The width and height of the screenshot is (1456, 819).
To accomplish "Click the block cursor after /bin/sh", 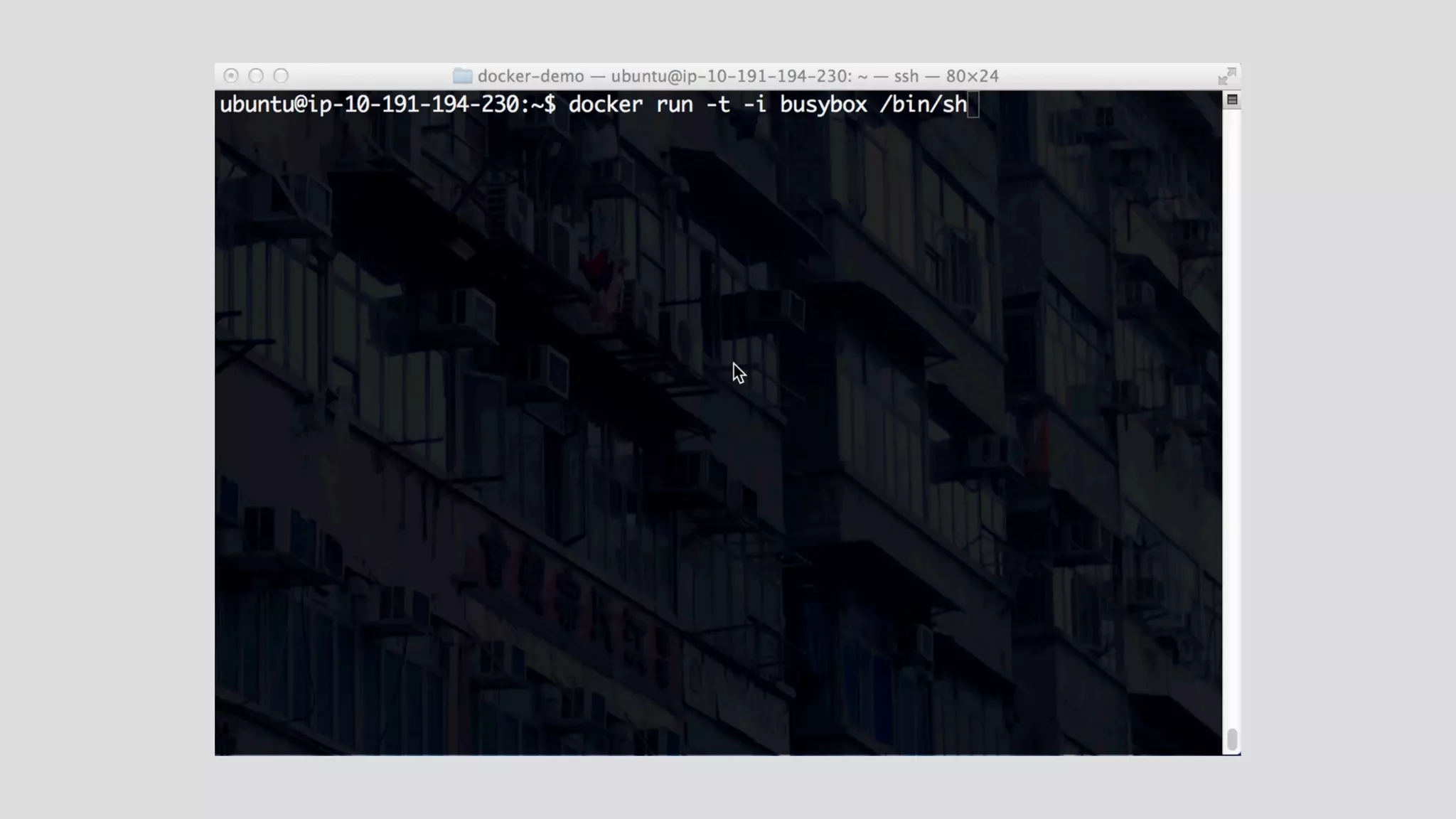I will 973,105.
